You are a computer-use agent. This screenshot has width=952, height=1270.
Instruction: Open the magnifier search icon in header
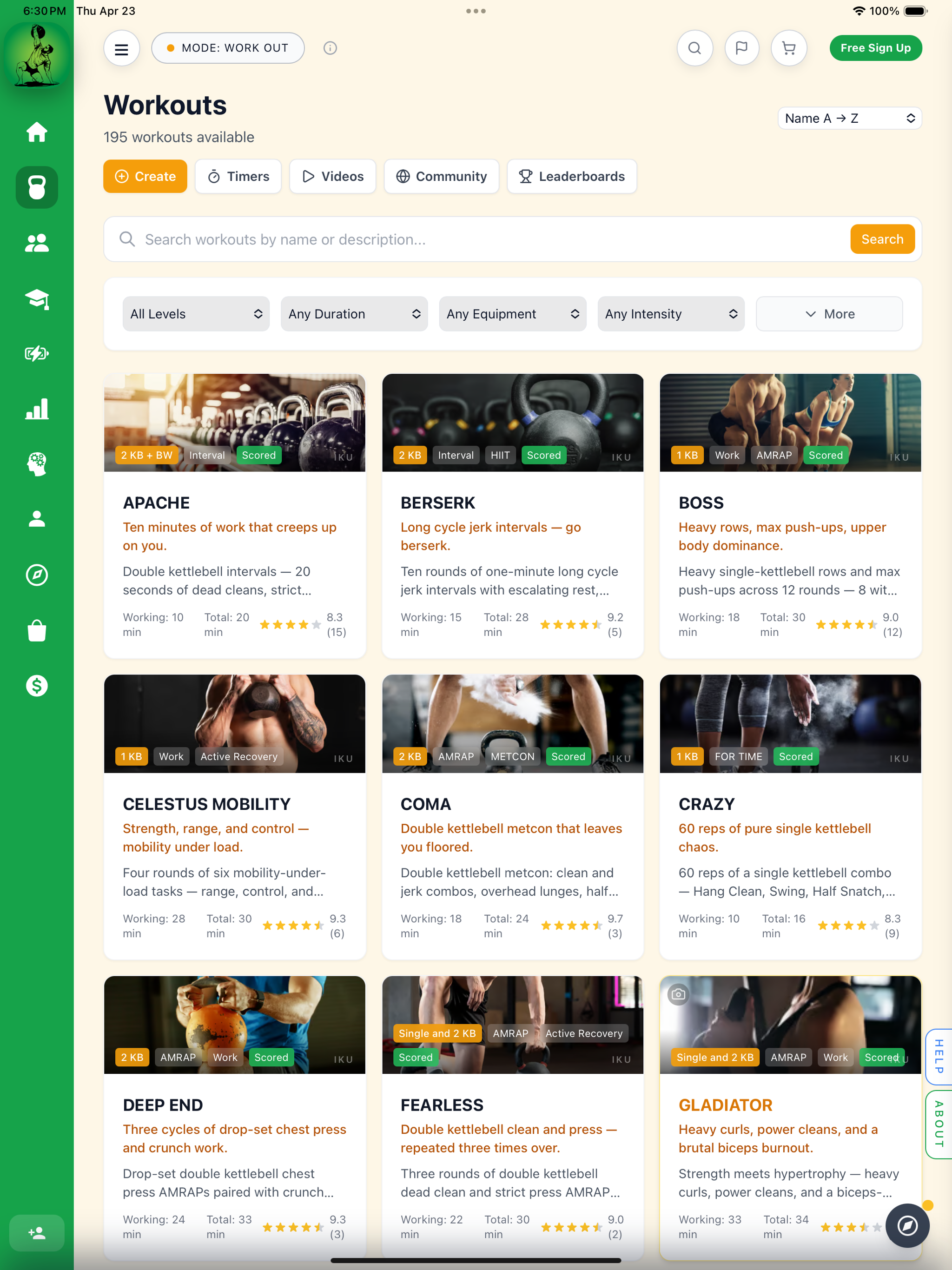695,48
